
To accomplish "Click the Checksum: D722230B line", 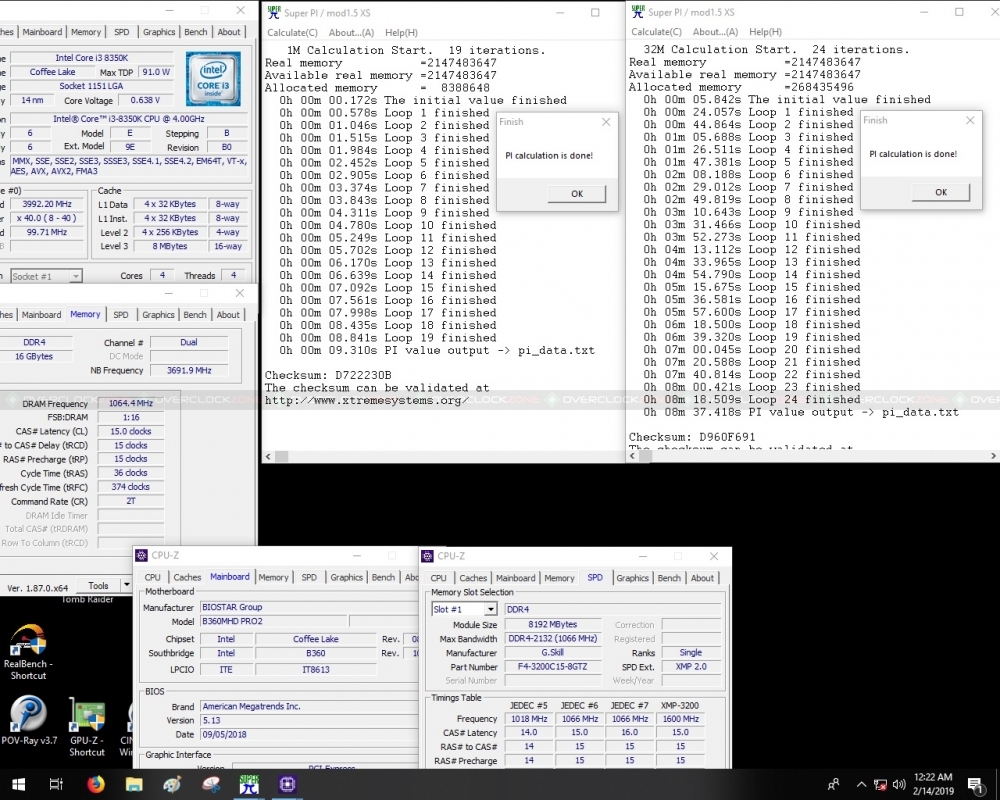I will [x=328, y=375].
